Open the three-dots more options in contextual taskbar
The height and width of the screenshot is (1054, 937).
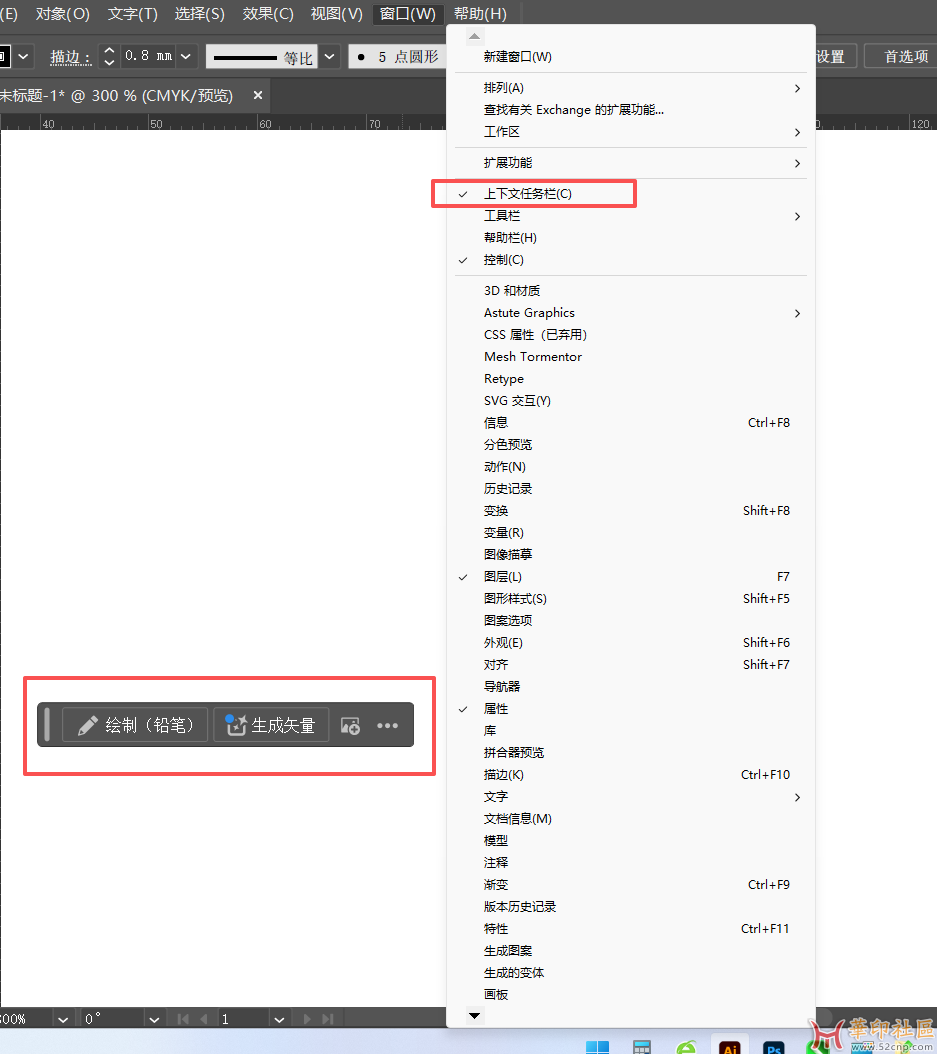388,726
